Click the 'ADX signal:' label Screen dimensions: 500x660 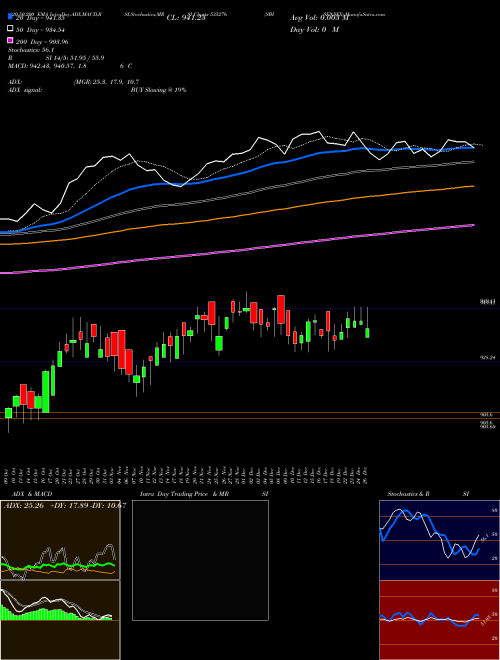[x=24, y=90]
